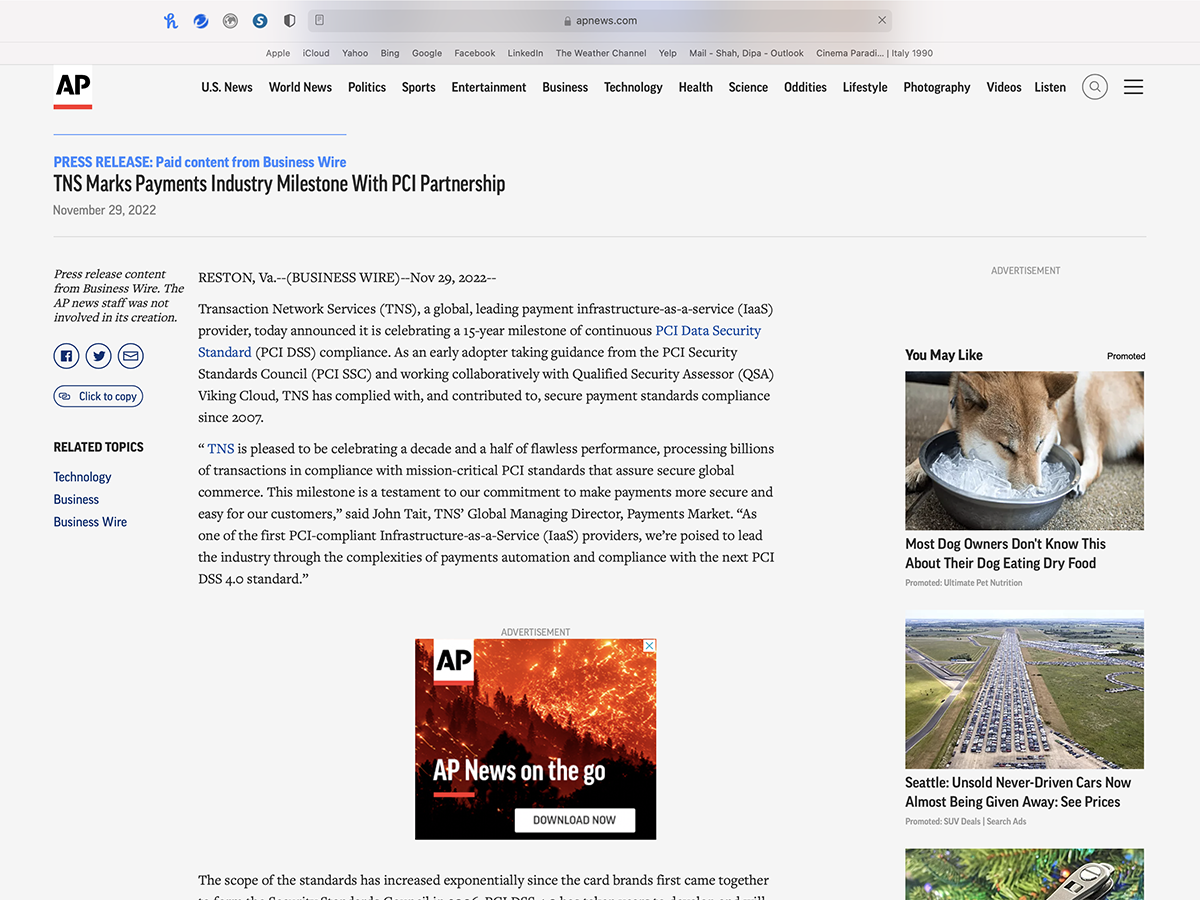This screenshot has width=1200, height=900.
Task: Click 'Promoted: Ultimate Pet Nutrition' caption
Action: pyautogui.click(x=964, y=583)
